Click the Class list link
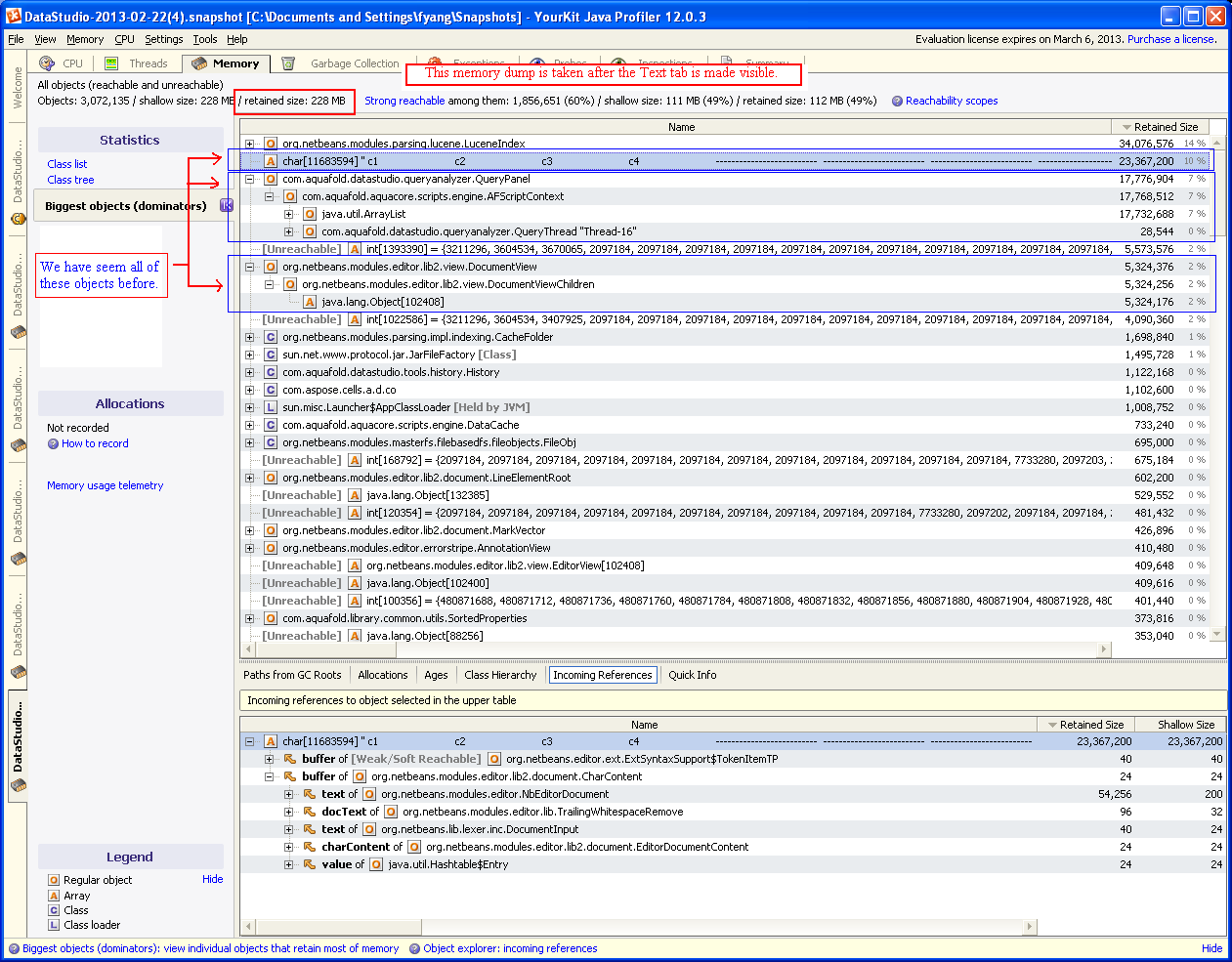Image resolution: width=1232 pixels, height=962 pixels. pyautogui.click(x=67, y=164)
